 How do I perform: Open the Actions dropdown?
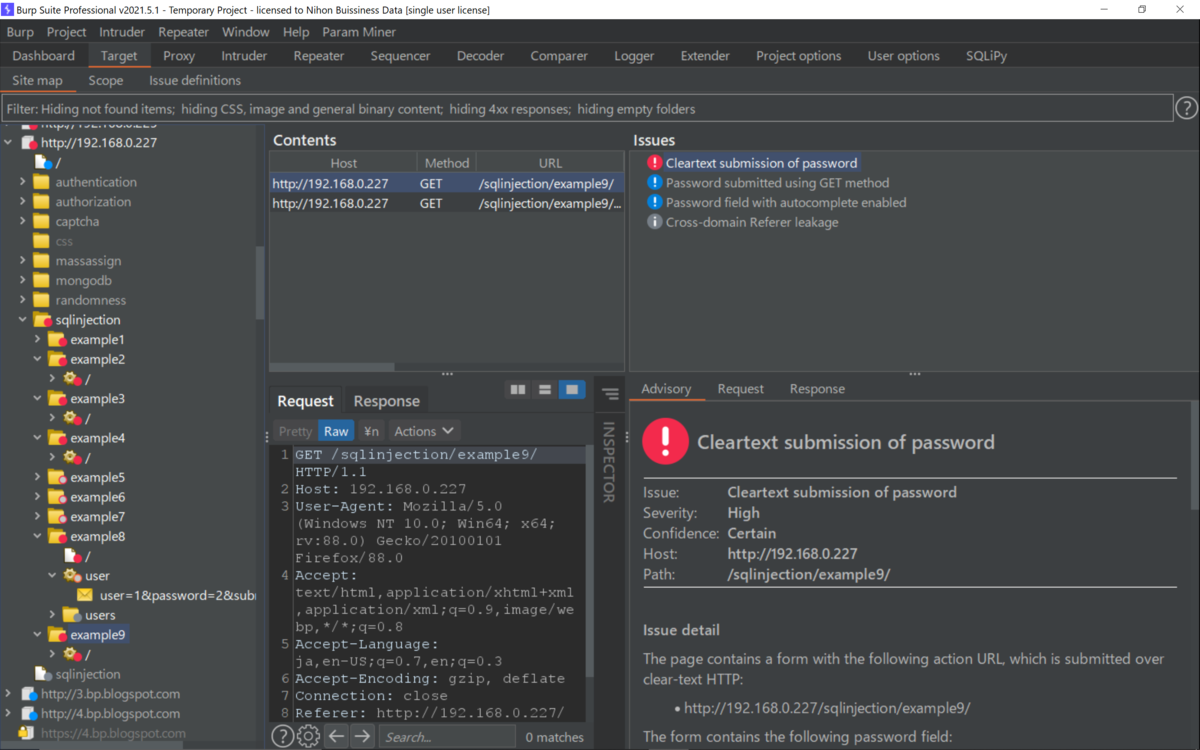coord(424,431)
